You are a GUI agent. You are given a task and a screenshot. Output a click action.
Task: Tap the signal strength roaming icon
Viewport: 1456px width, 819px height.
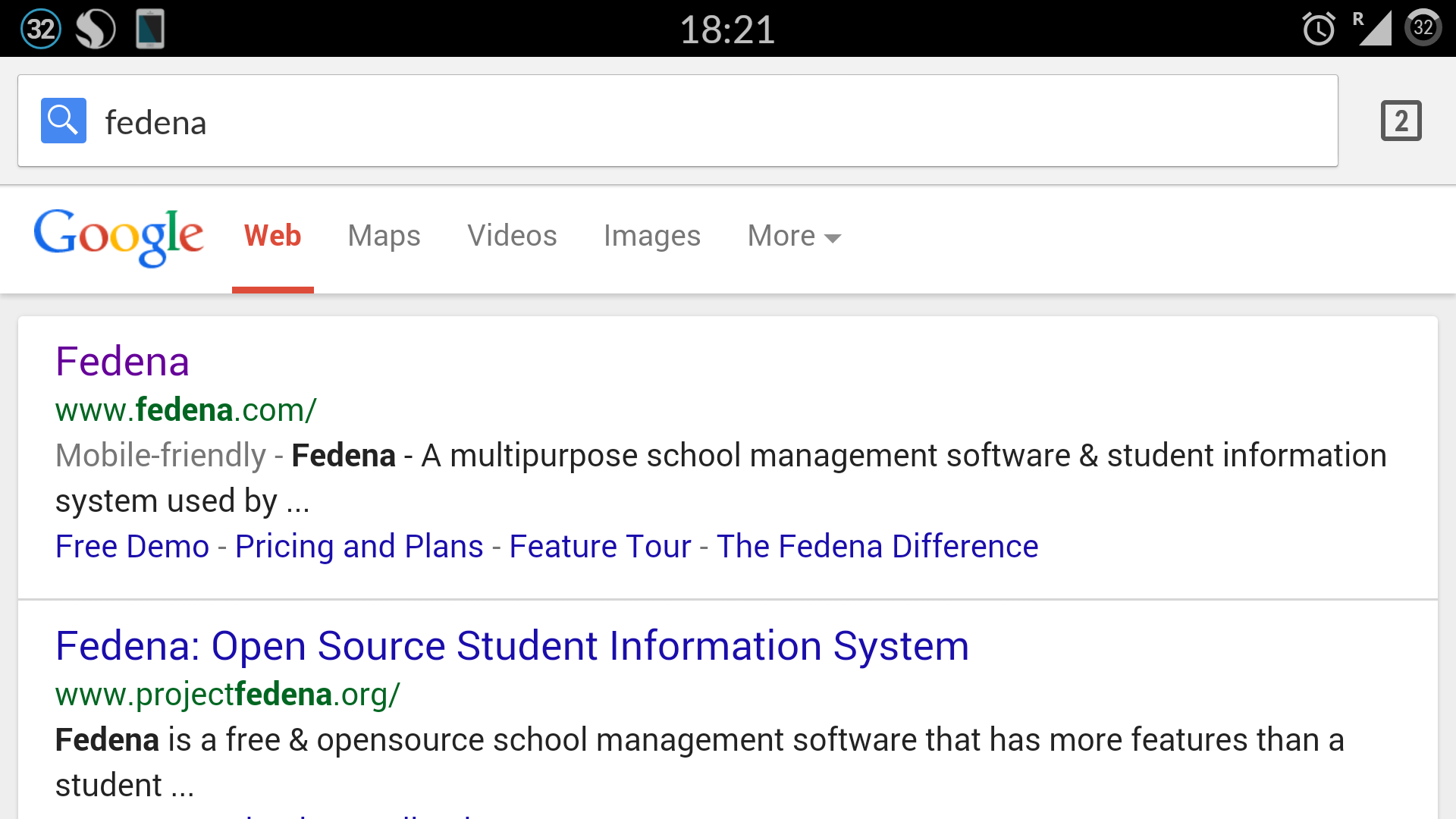pyautogui.click(x=1373, y=29)
